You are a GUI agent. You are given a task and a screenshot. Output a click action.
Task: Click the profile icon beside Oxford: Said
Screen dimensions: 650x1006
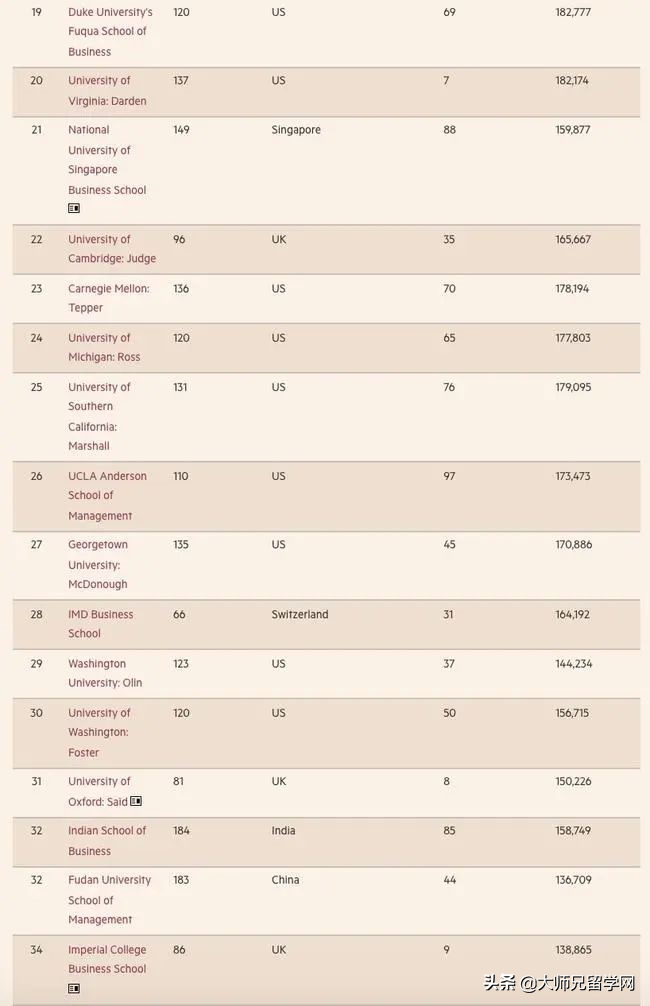pos(136,801)
